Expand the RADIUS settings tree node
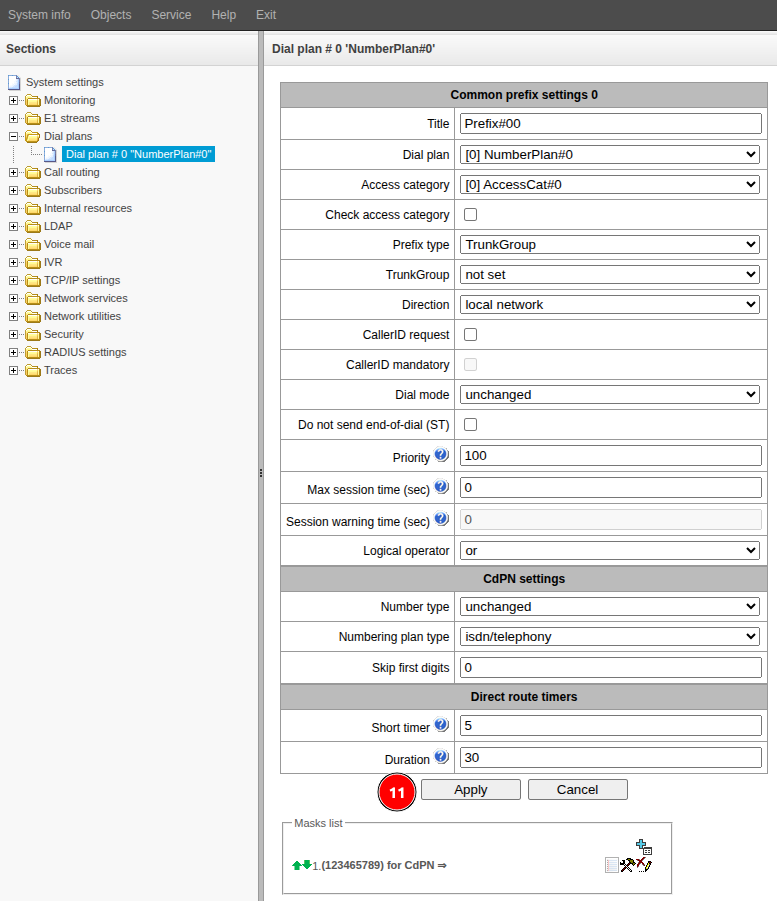 (13, 352)
